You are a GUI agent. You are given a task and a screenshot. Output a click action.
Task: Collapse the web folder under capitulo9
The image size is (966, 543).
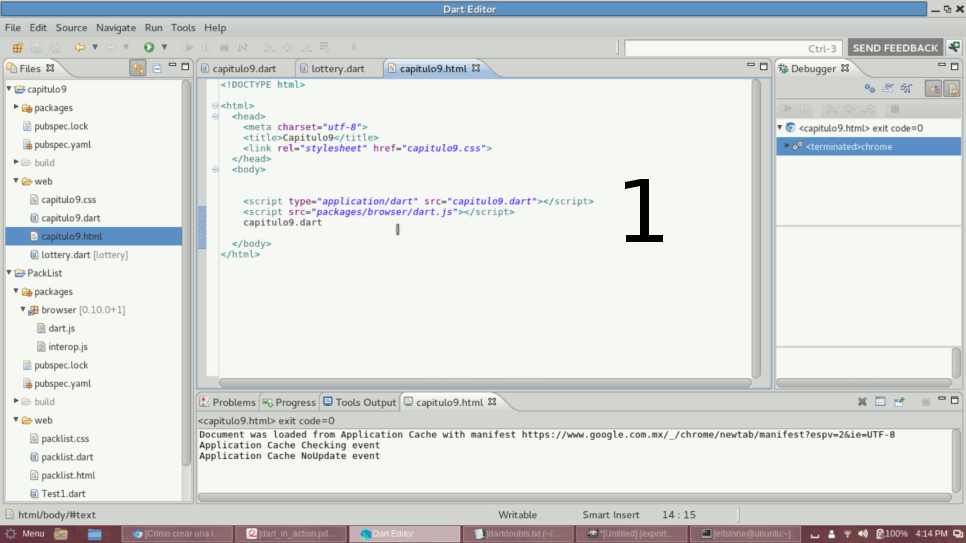16,181
